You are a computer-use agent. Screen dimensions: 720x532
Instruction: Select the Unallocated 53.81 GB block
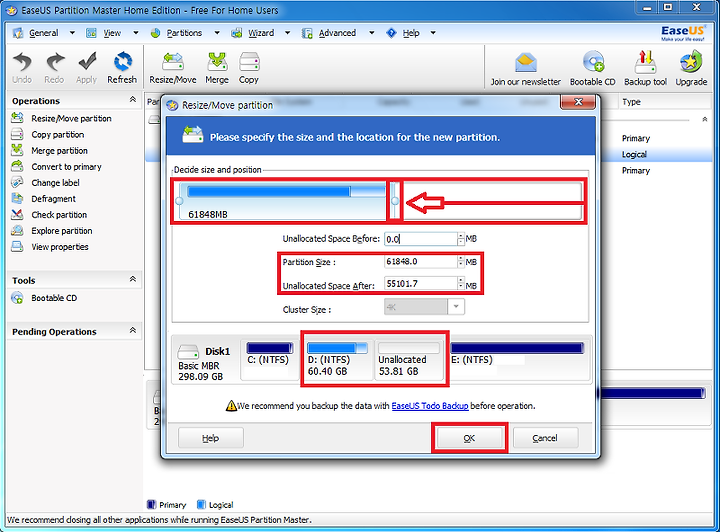click(x=409, y=360)
